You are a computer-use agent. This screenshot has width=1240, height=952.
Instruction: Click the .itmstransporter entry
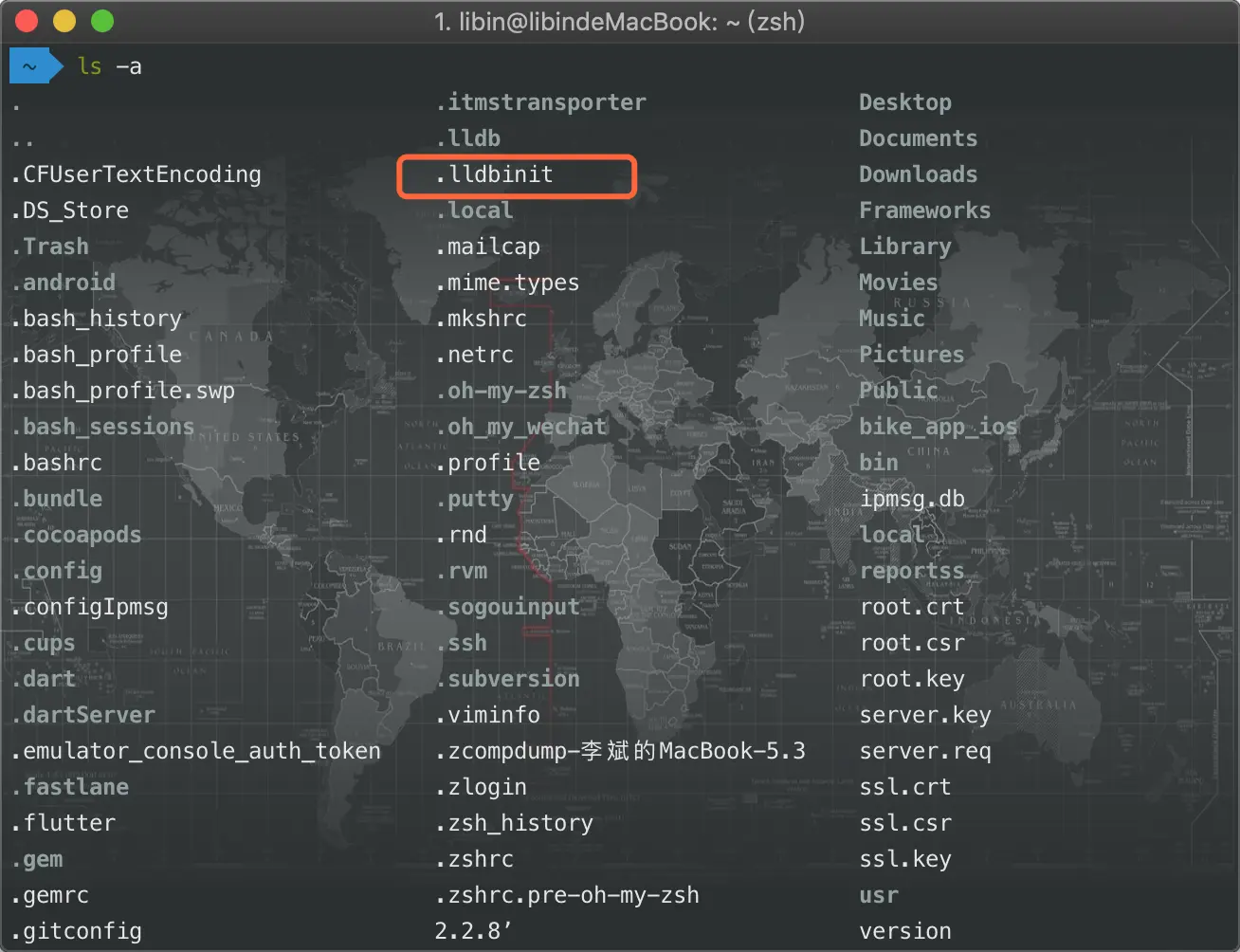coord(541,102)
